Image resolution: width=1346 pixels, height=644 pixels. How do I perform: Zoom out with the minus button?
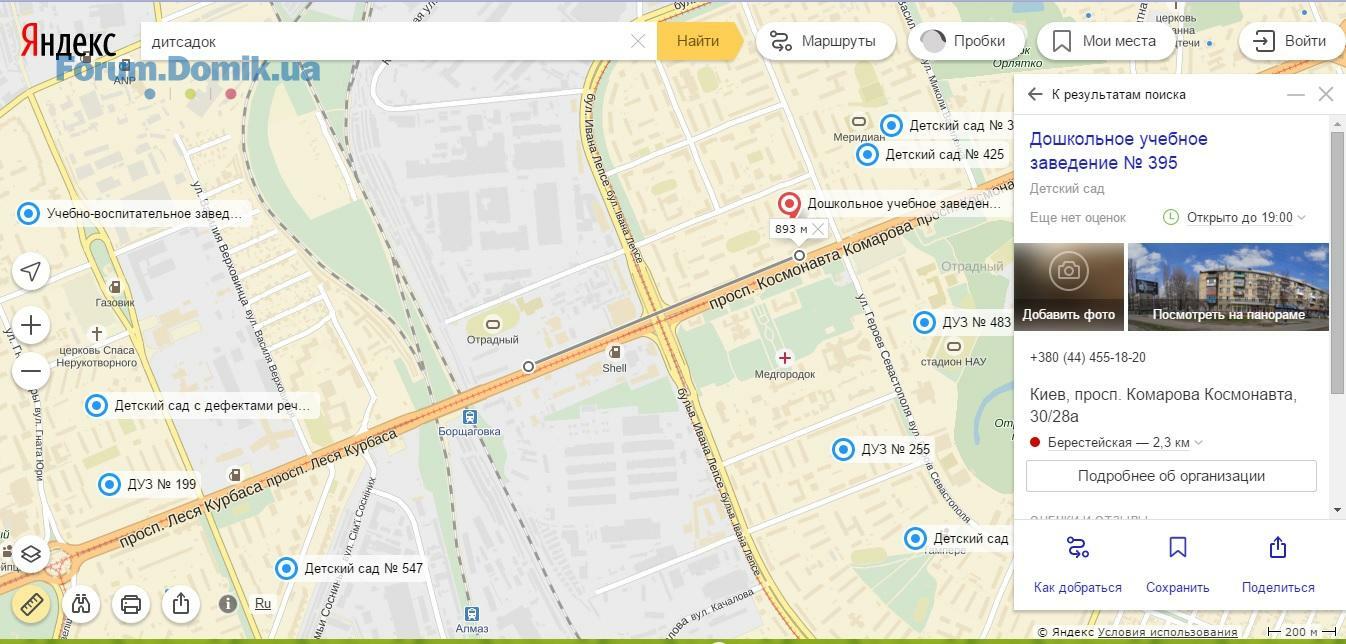31,372
